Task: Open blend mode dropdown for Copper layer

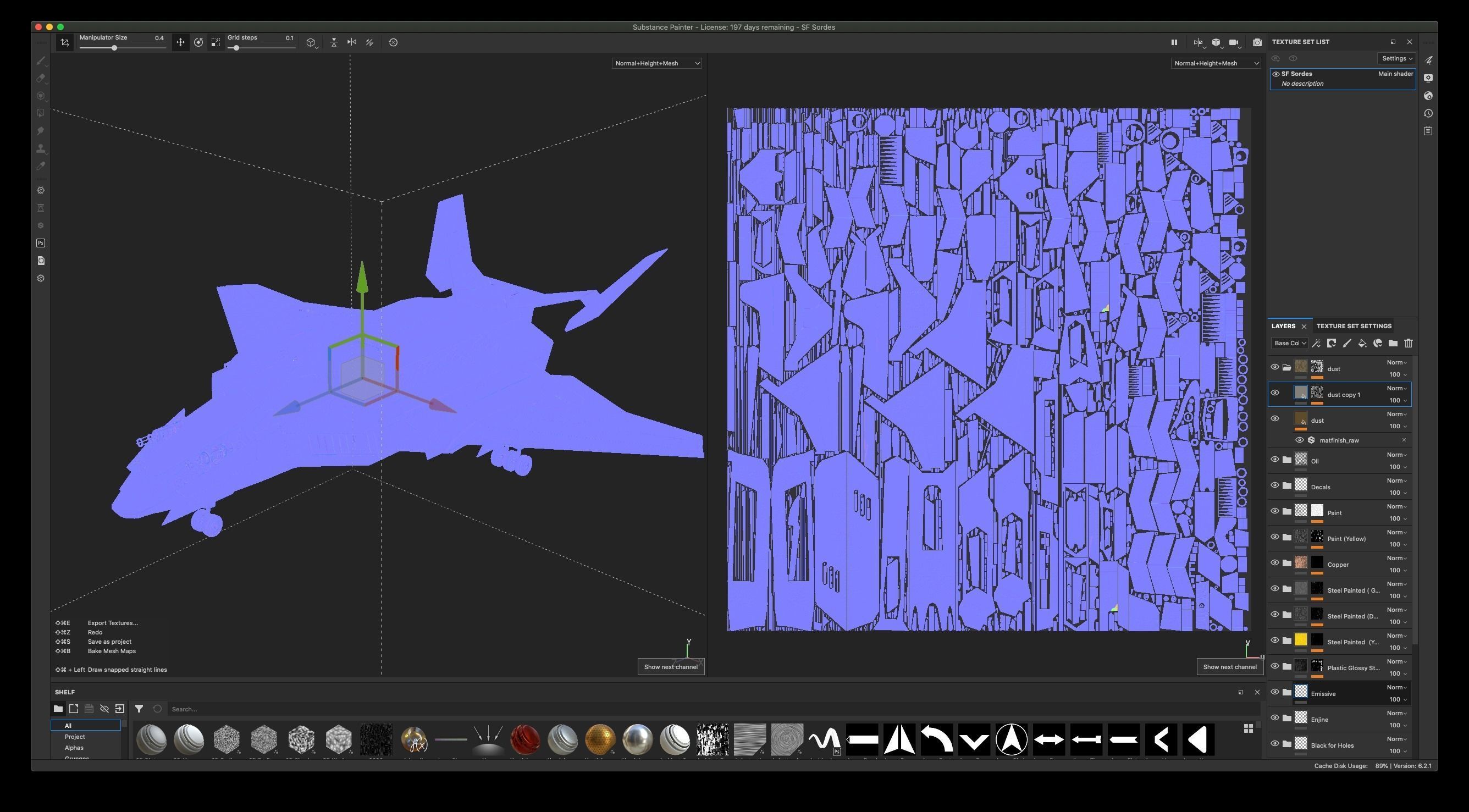Action: [1396, 558]
